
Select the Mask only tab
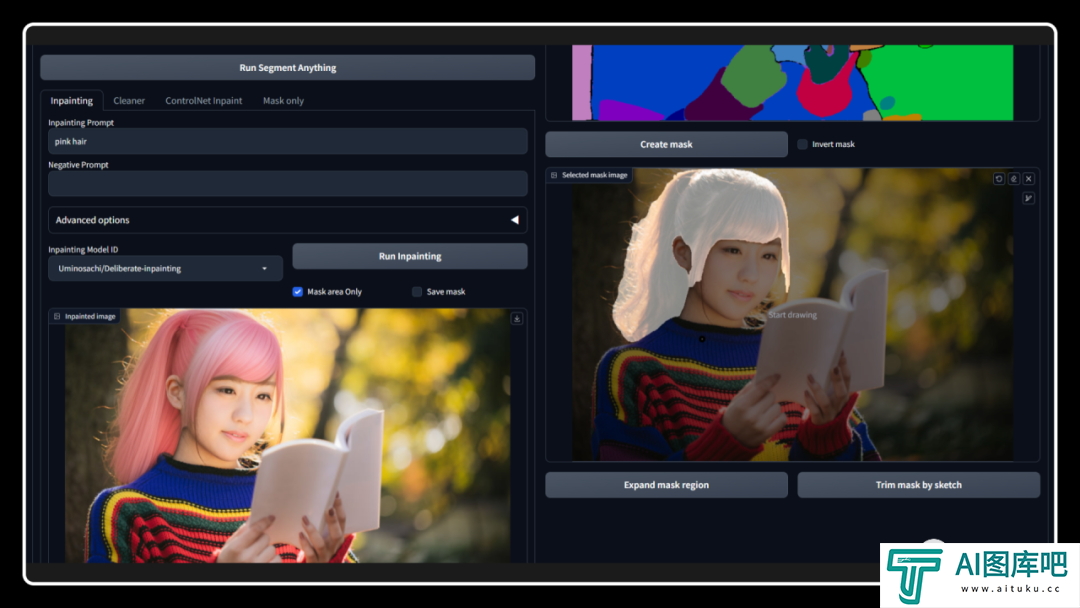pyautogui.click(x=283, y=101)
